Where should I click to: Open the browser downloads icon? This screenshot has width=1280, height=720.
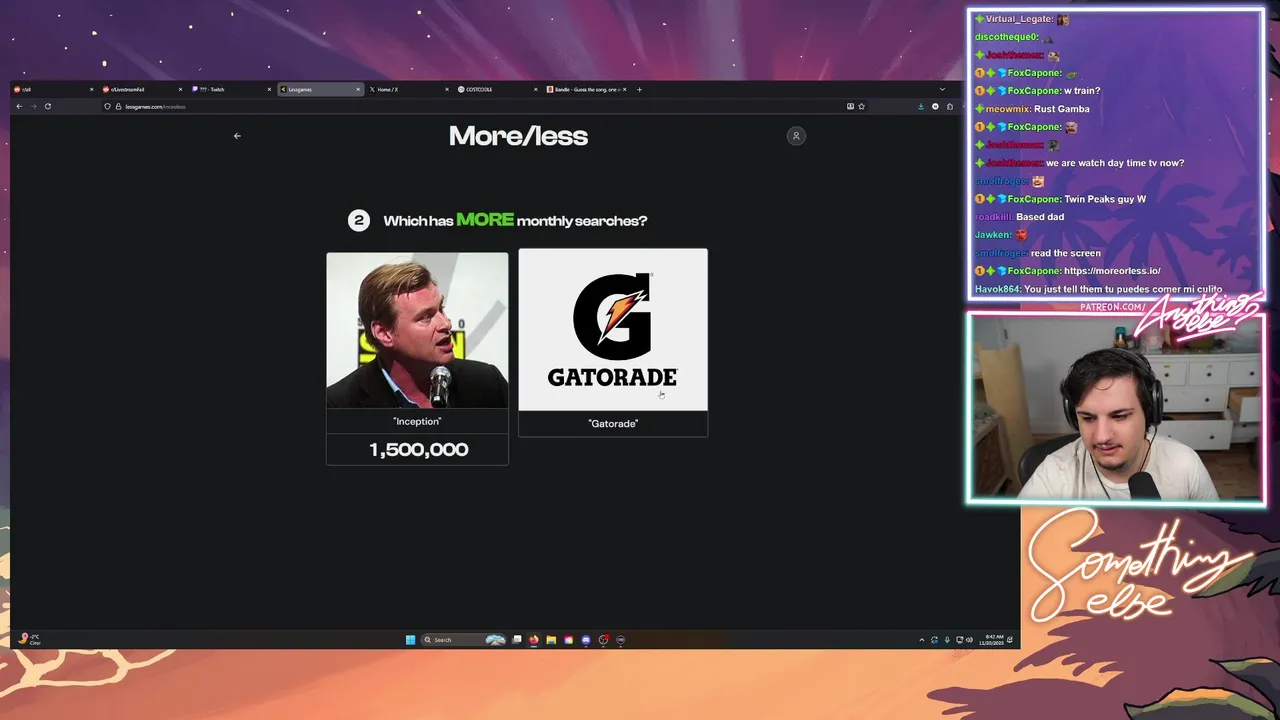click(921, 106)
